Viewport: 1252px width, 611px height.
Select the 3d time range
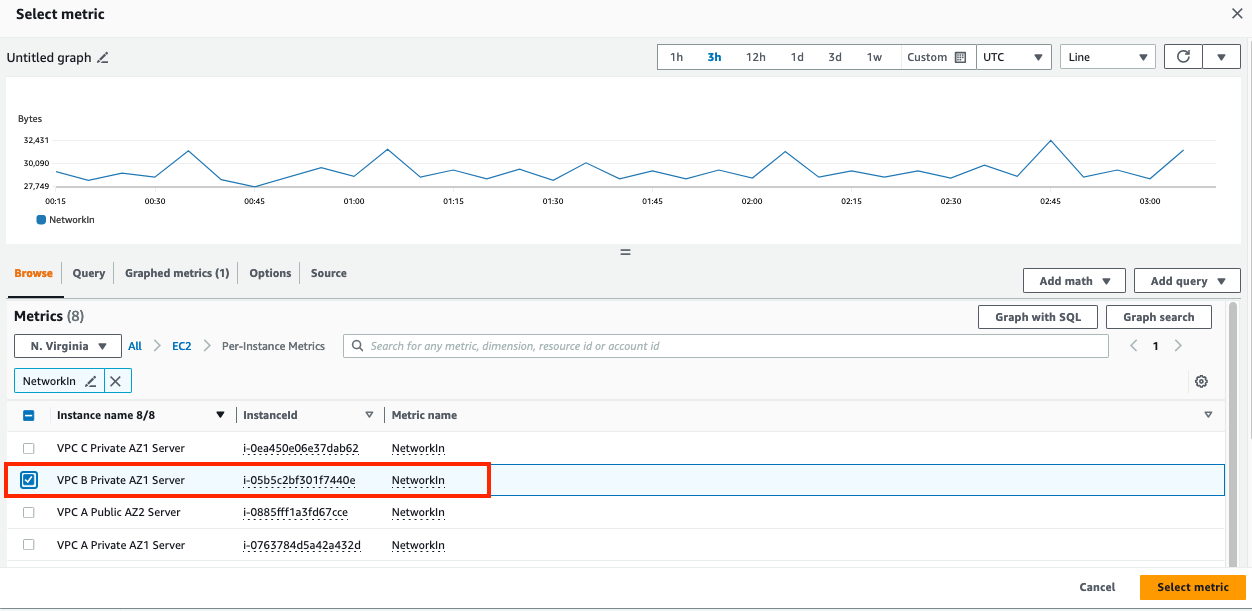835,57
